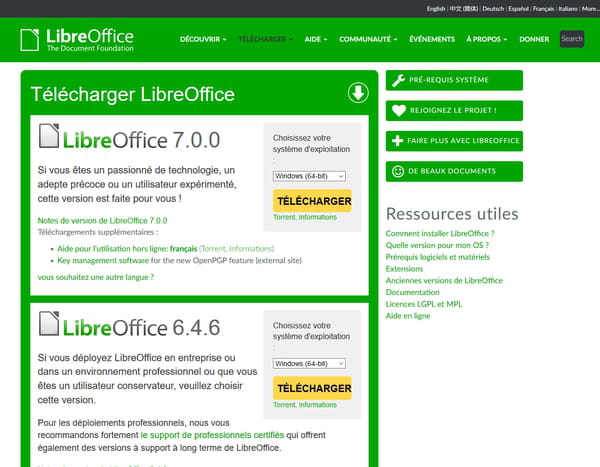The width and height of the screenshot is (600, 467).
Task: Open the À propos menu
Action: (x=486, y=39)
